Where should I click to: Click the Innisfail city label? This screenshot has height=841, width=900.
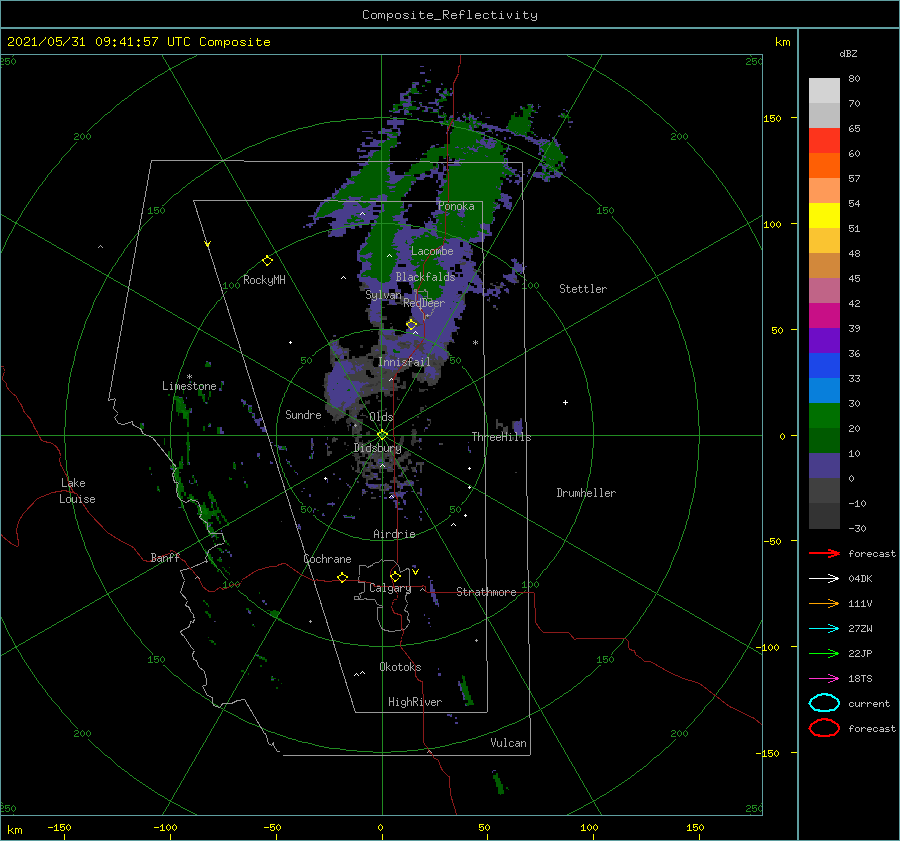[x=404, y=362]
